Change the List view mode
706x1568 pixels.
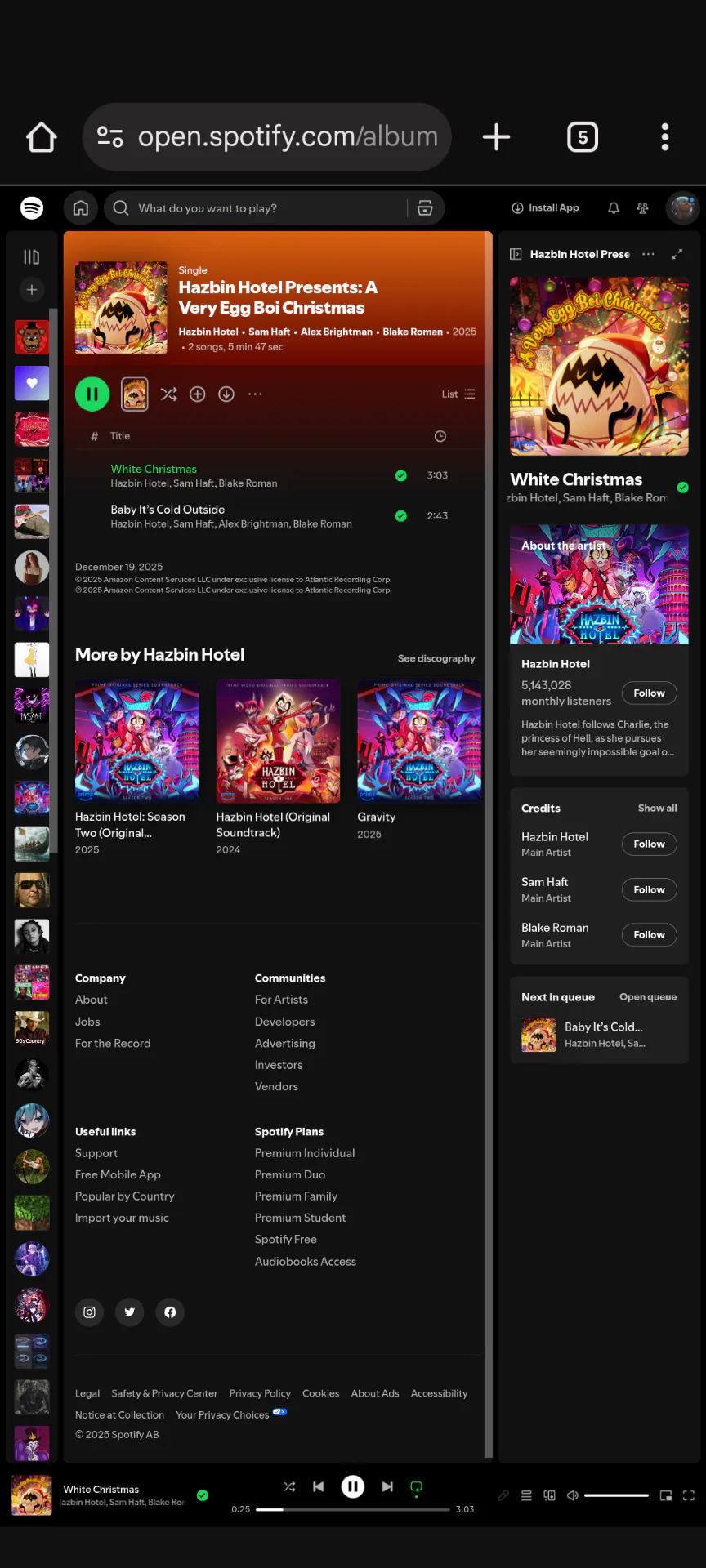(x=458, y=394)
